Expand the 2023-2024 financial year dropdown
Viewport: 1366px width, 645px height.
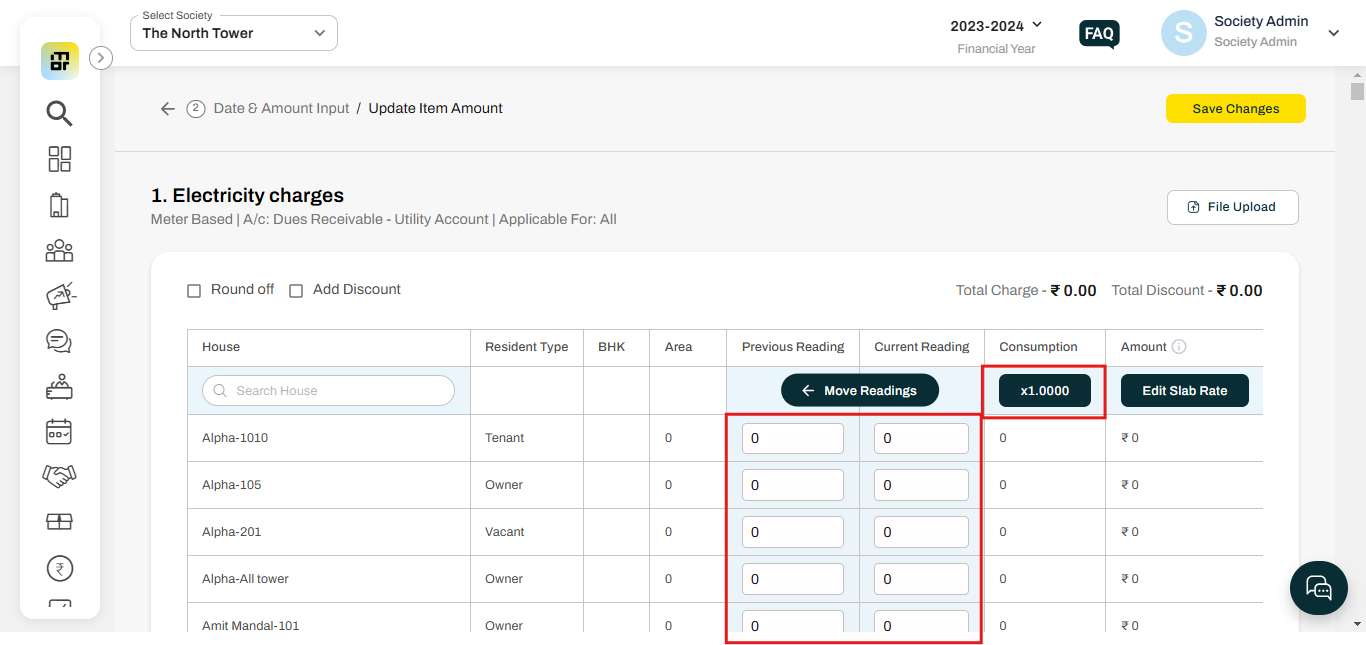click(x=996, y=25)
